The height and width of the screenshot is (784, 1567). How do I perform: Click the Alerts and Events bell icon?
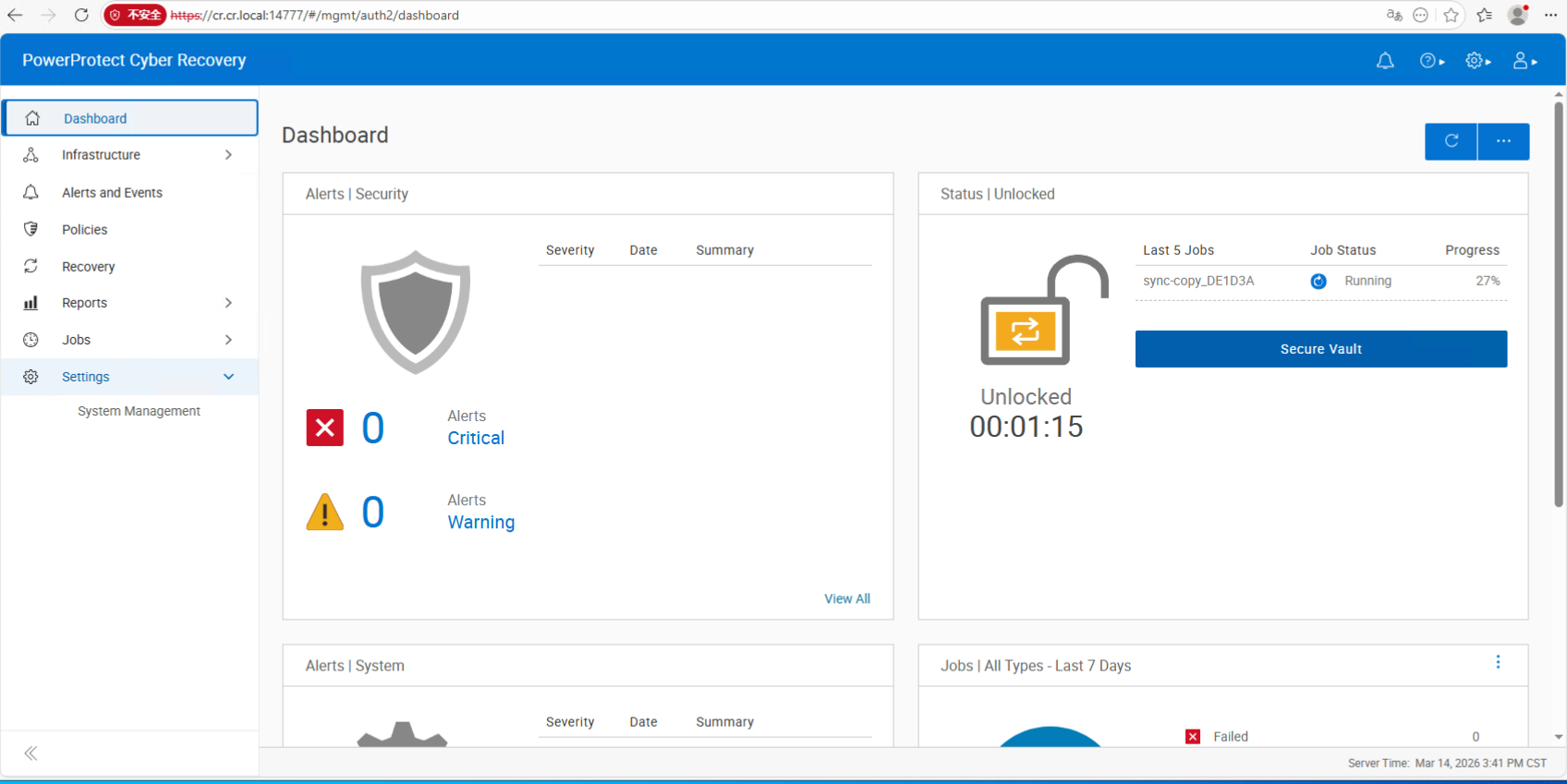tap(30, 192)
